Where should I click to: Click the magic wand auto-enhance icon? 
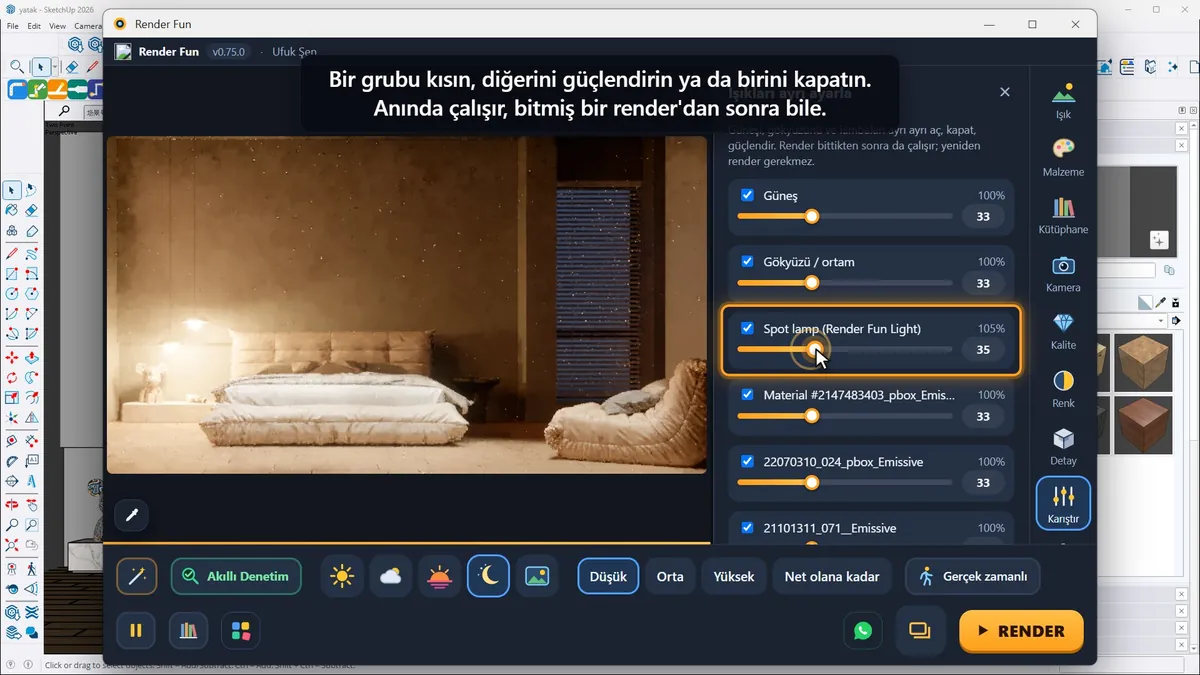136,576
